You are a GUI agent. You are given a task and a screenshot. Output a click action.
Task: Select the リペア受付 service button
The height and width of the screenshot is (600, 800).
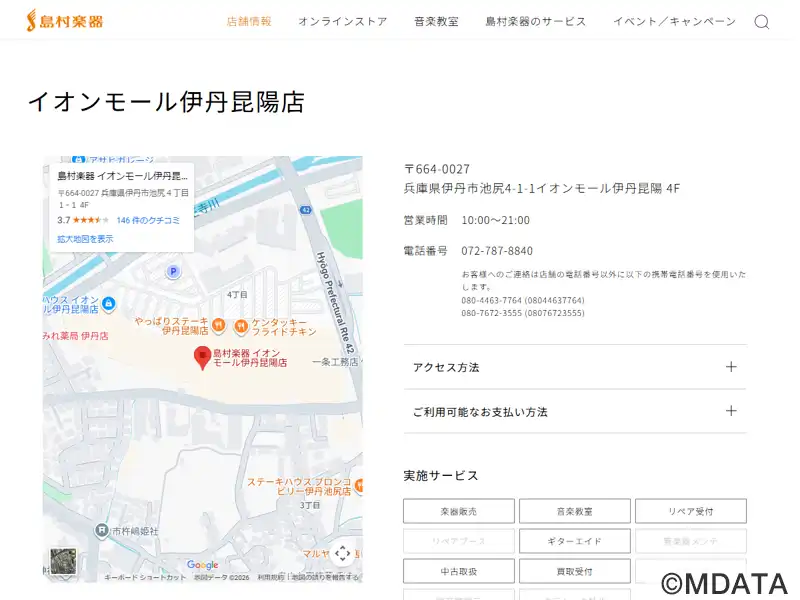click(x=691, y=511)
